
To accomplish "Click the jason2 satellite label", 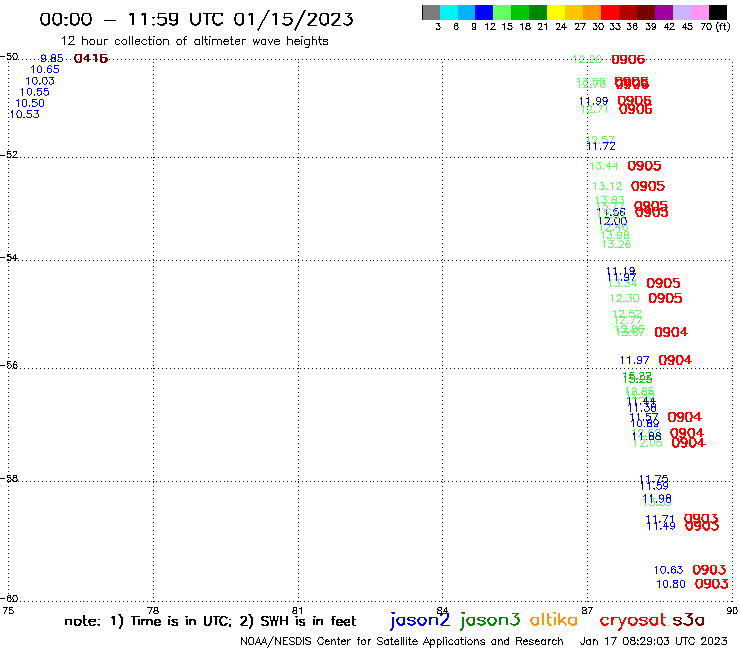I will (x=420, y=621).
